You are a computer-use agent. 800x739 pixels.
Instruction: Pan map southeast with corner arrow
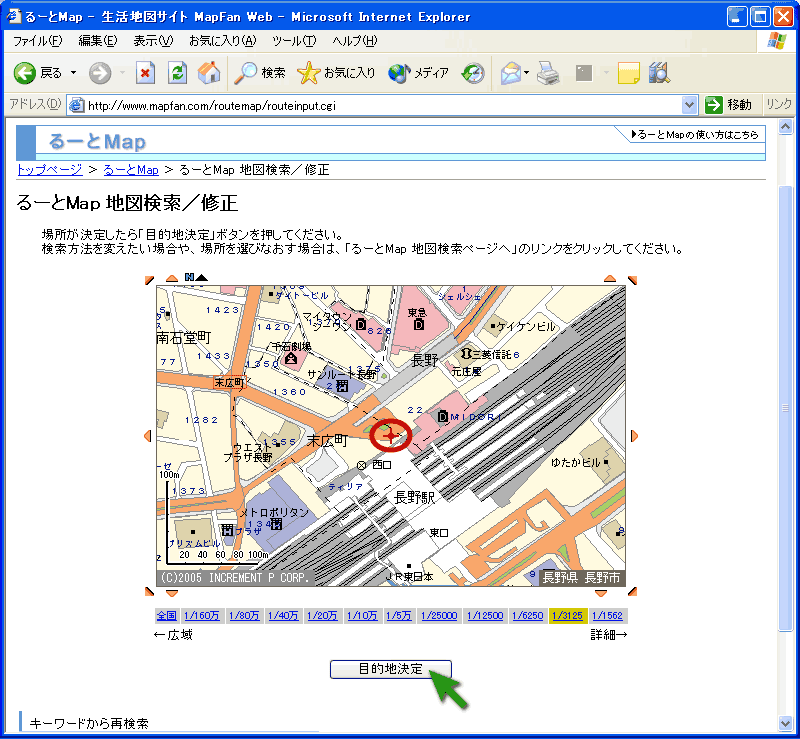[633, 592]
